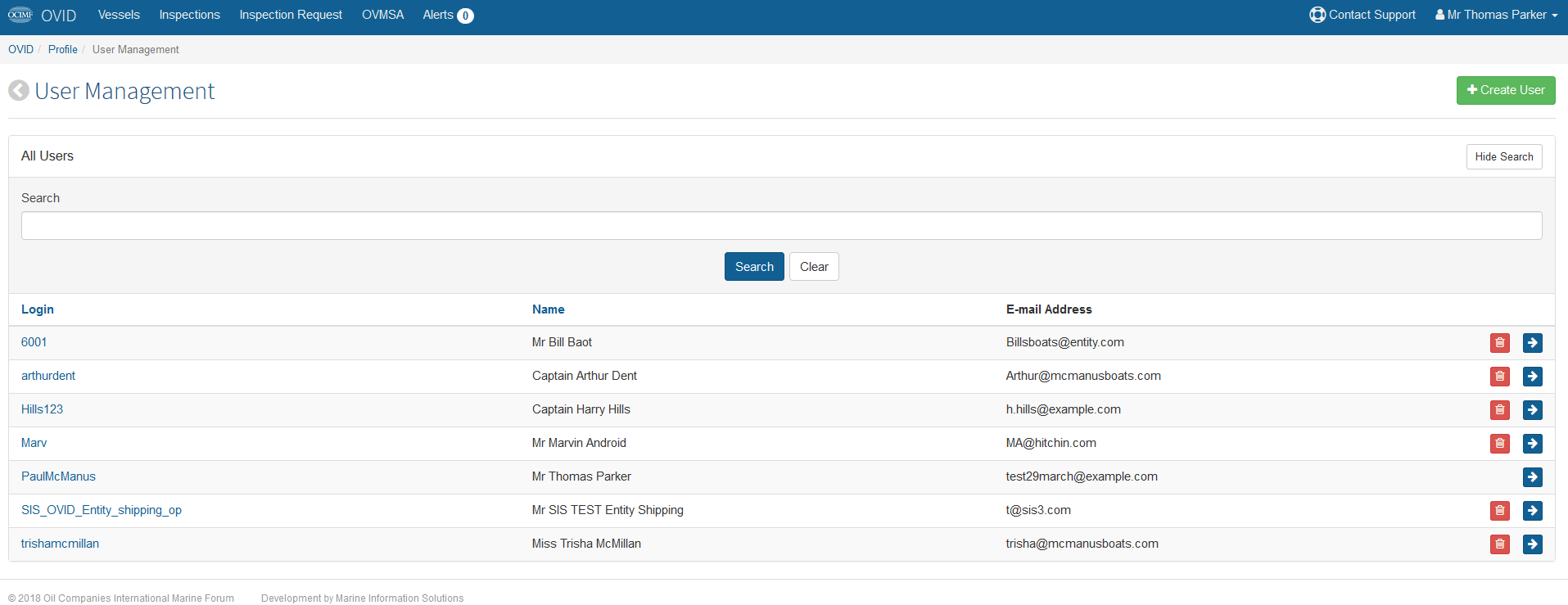
Task: Open user login Hills123
Action: (x=42, y=409)
